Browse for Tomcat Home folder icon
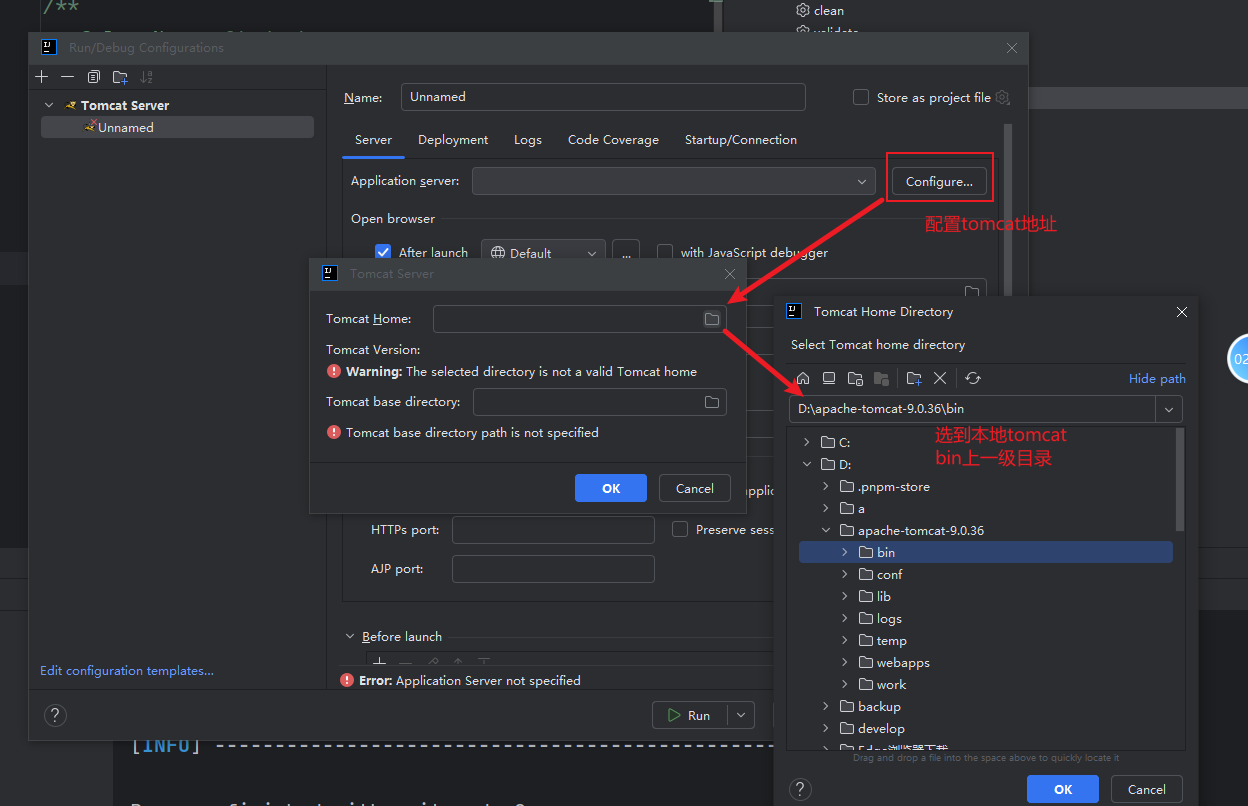Image resolution: width=1248 pixels, height=806 pixels. pyautogui.click(x=711, y=319)
